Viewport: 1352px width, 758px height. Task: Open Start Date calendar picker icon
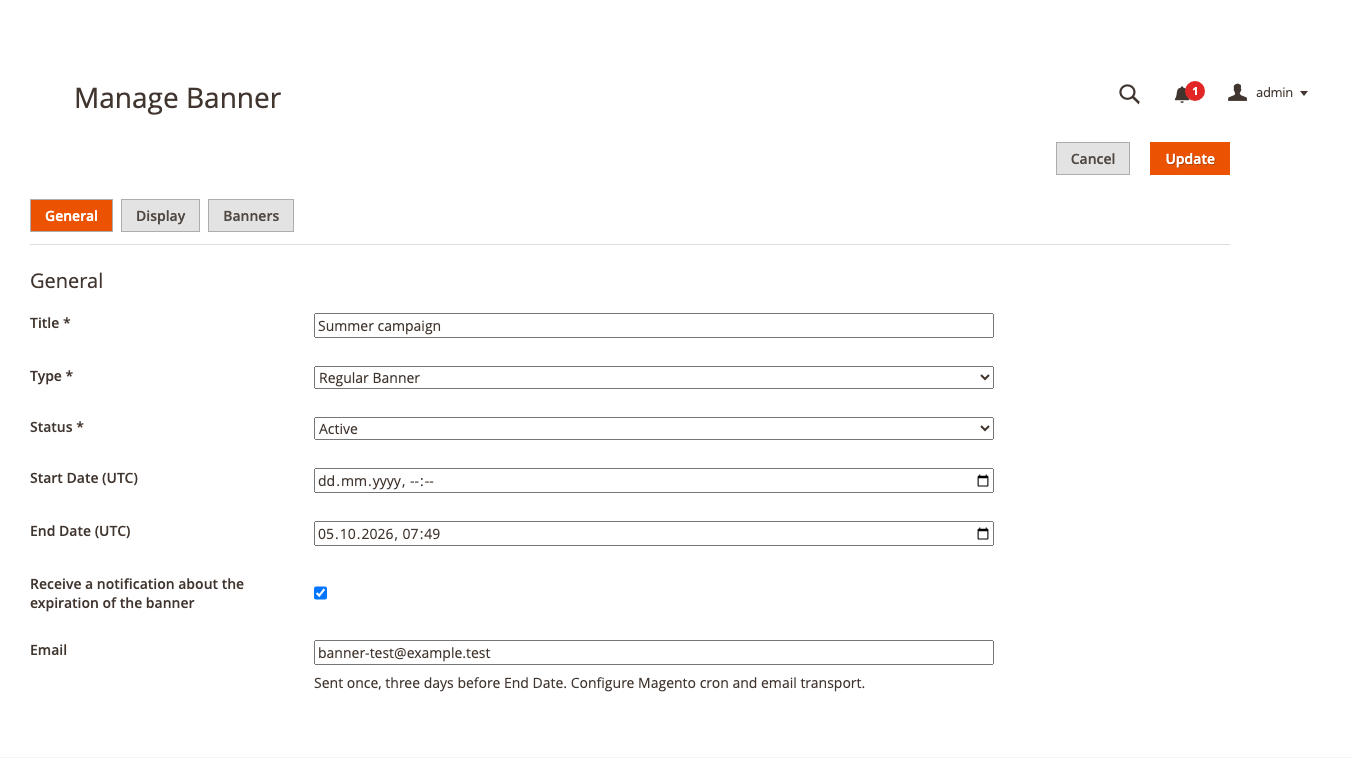coord(983,481)
